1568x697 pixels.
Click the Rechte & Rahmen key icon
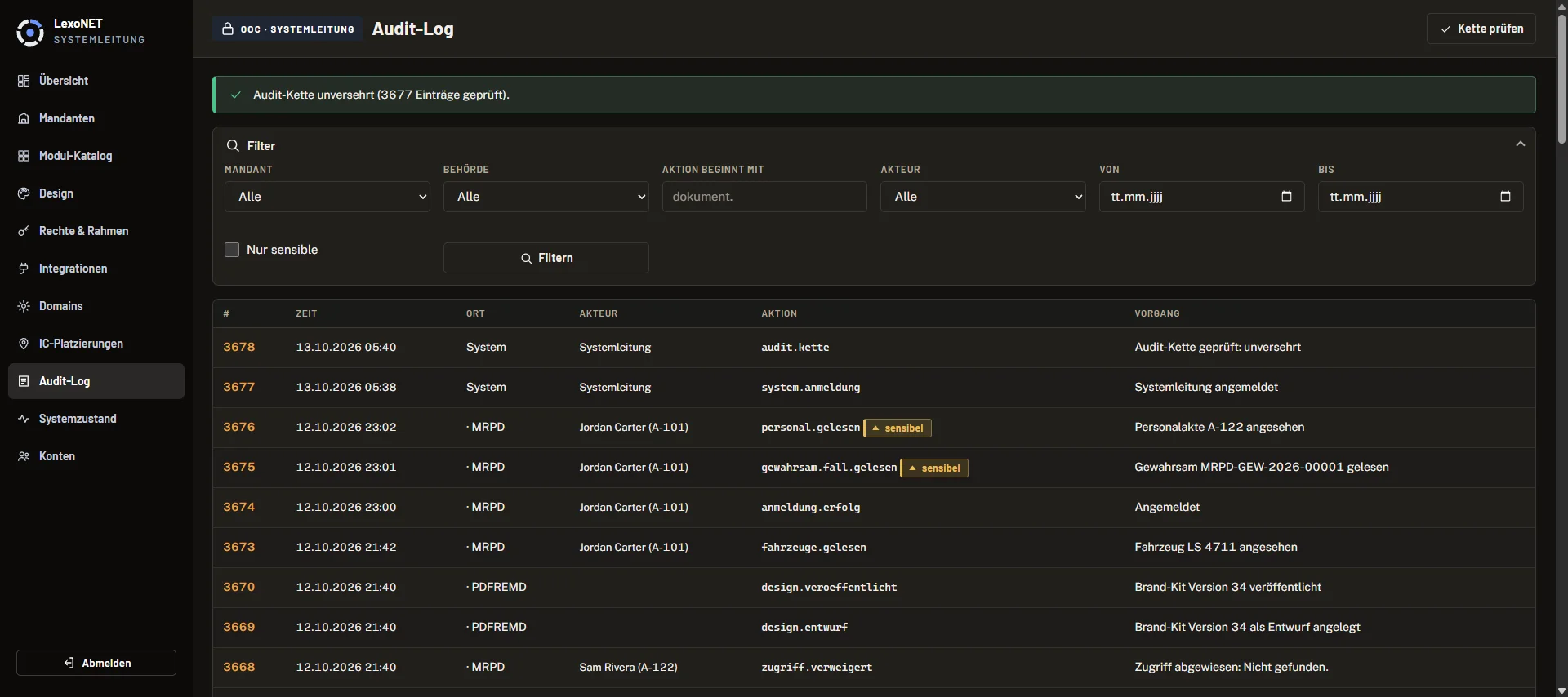pyautogui.click(x=24, y=231)
